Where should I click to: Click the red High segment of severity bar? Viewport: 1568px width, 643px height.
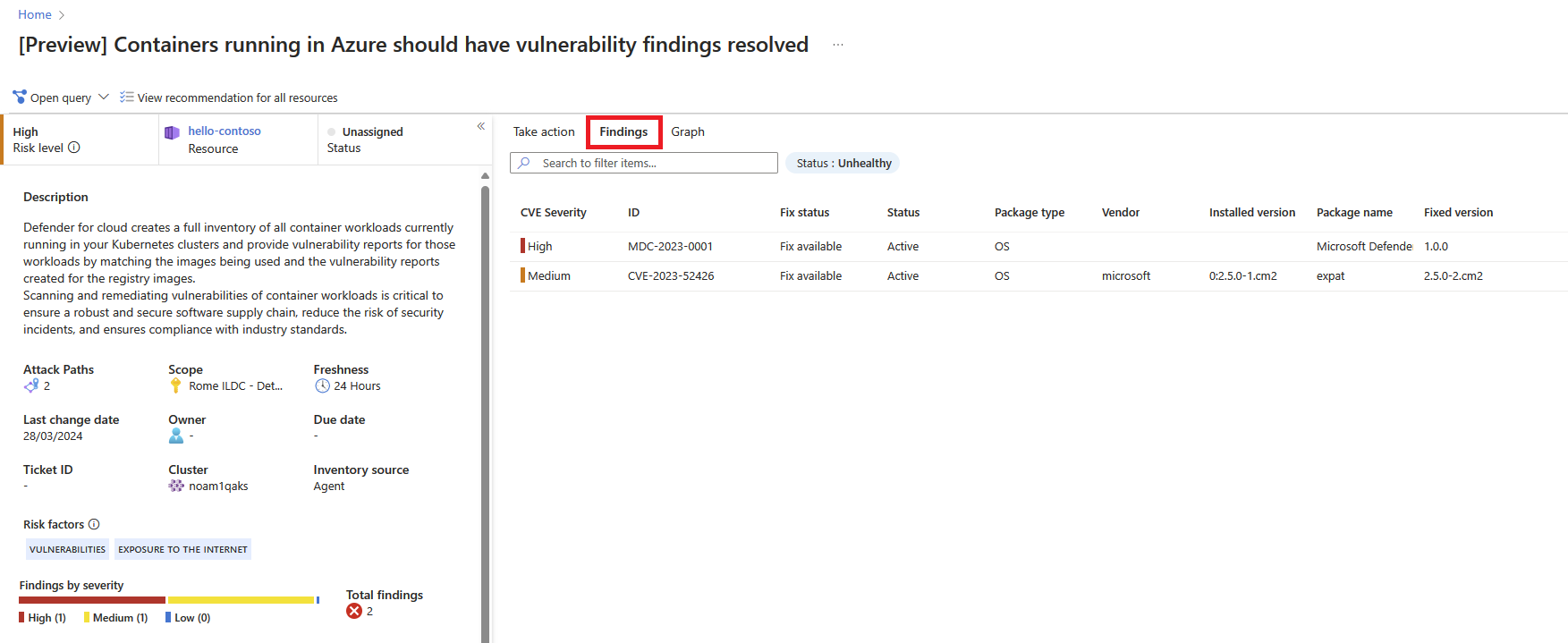(92, 600)
